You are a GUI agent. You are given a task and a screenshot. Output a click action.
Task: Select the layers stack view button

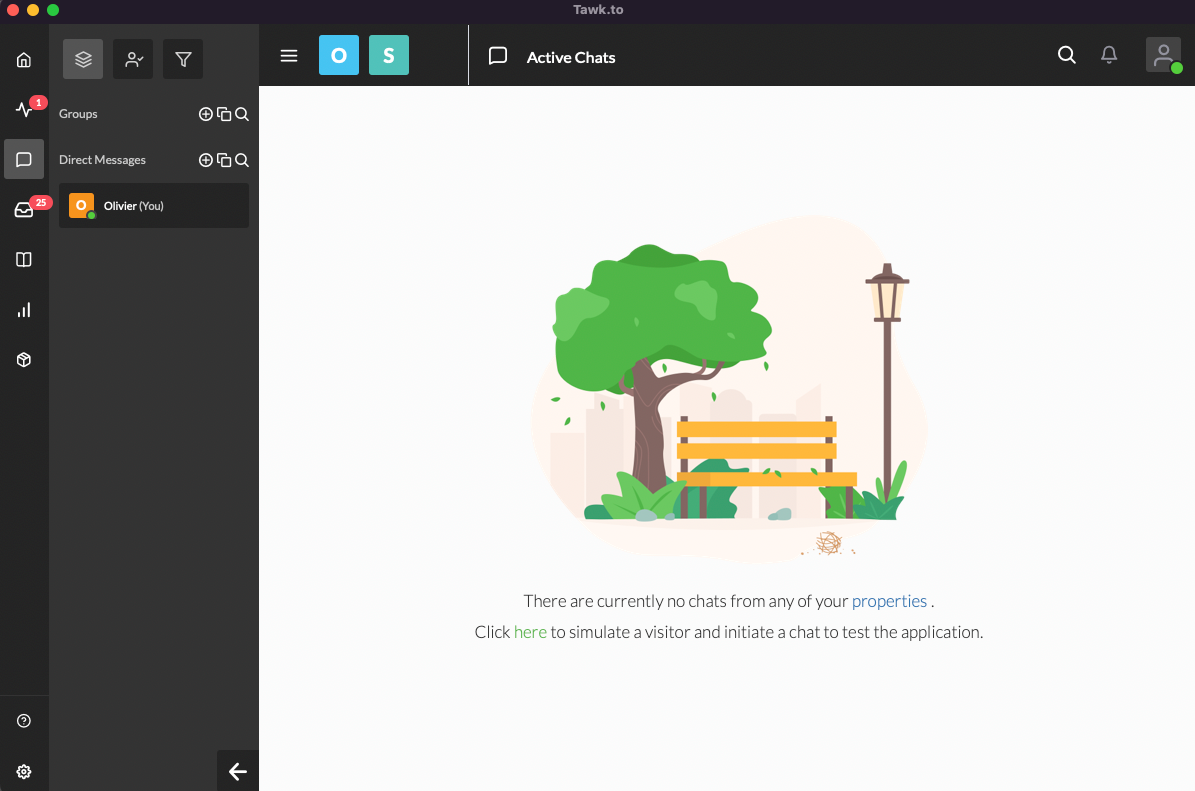point(83,59)
